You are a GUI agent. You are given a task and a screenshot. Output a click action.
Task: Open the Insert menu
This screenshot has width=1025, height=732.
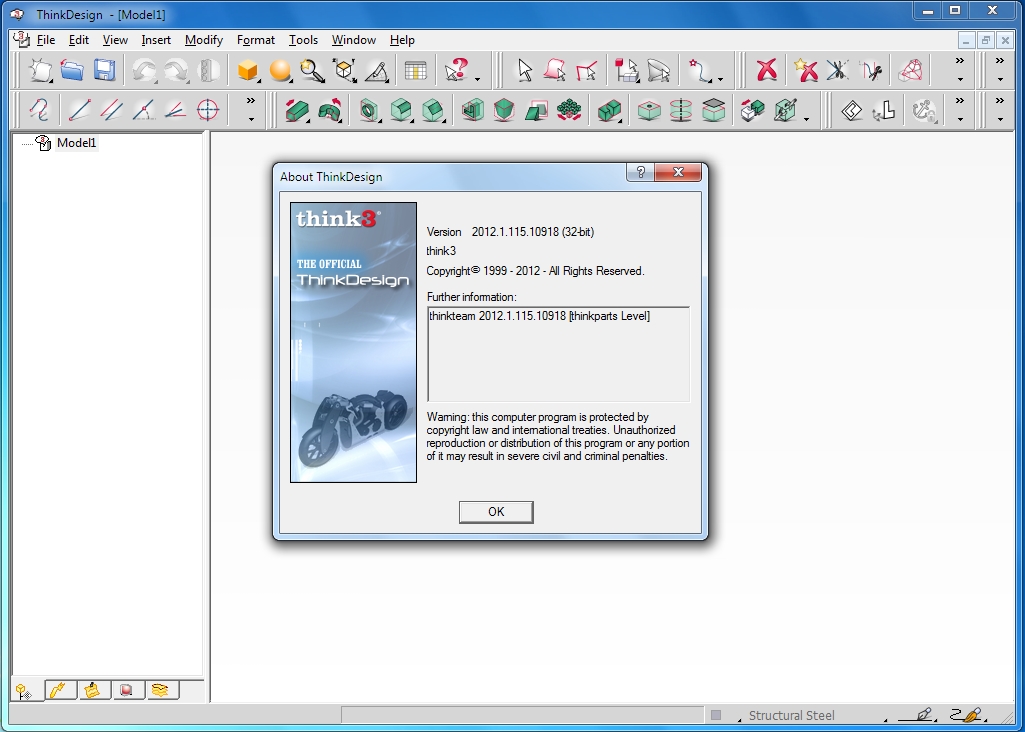[156, 40]
